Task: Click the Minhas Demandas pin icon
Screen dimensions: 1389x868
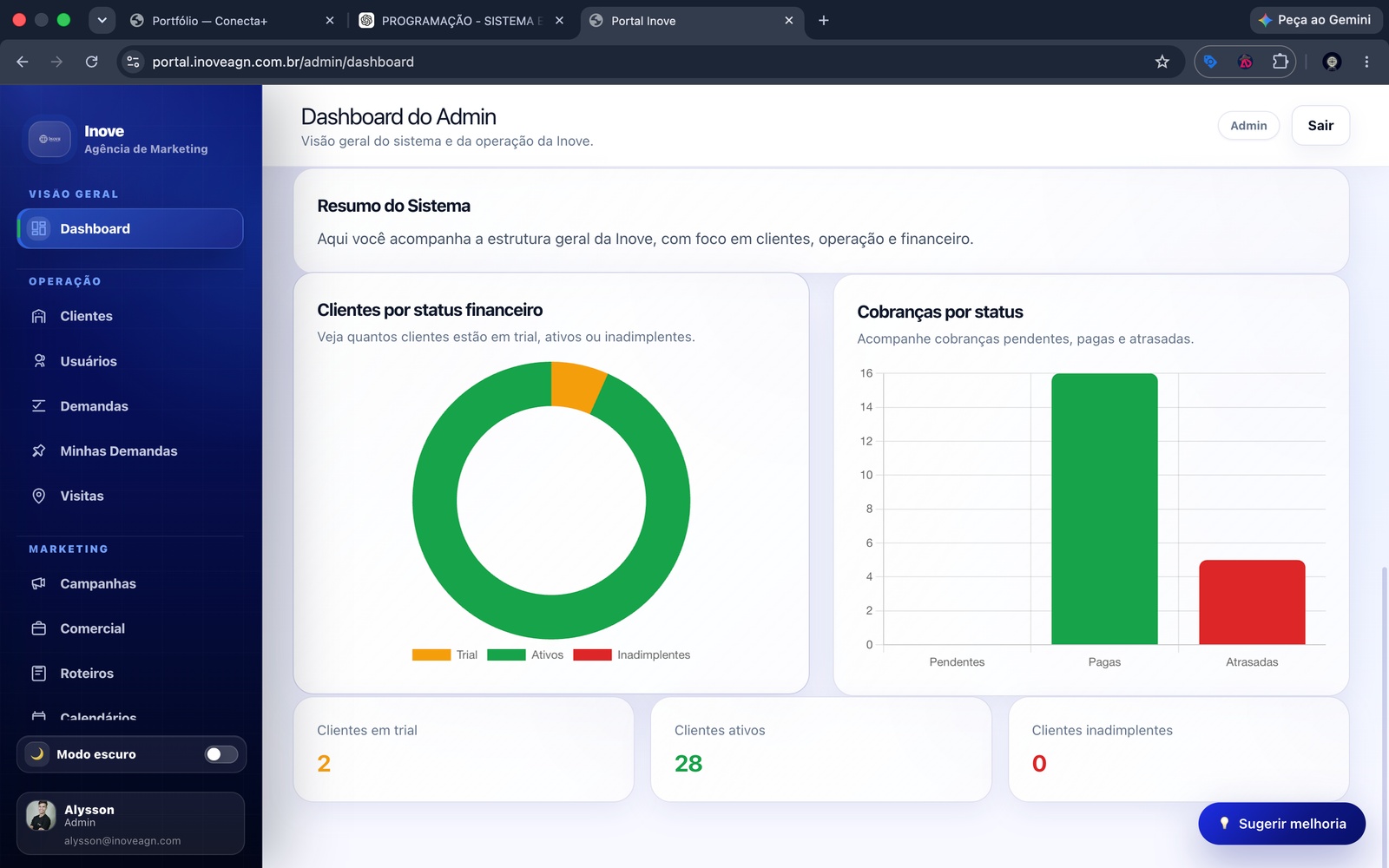Action: click(x=39, y=450)
